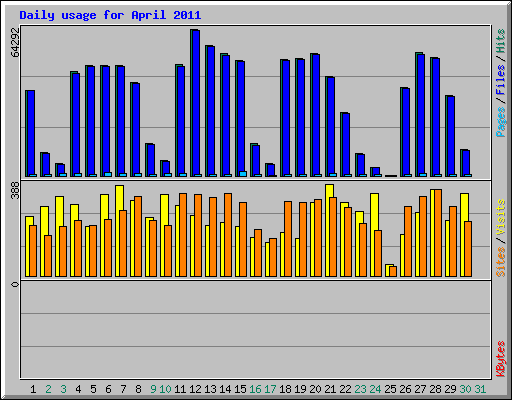The width and height of the screenshot is (512, 400).
Task: Click day 10 on the x-axis
Action: click(x=165, y=389)
